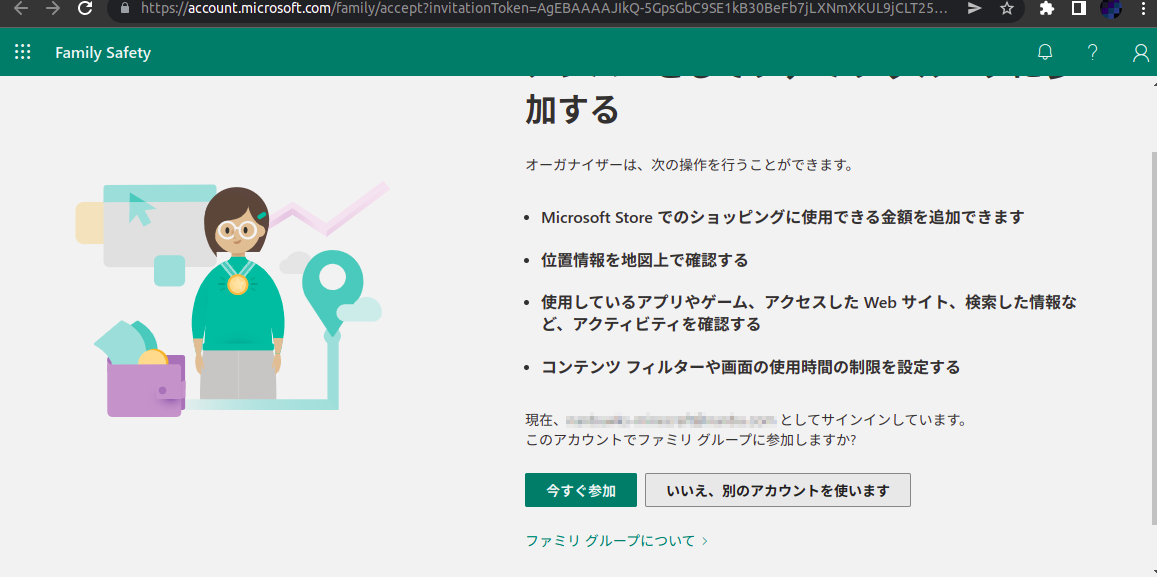Open the ファミリ グループについて link
The width and height of the screenshot is (1157, 577).
click(616, 541)
